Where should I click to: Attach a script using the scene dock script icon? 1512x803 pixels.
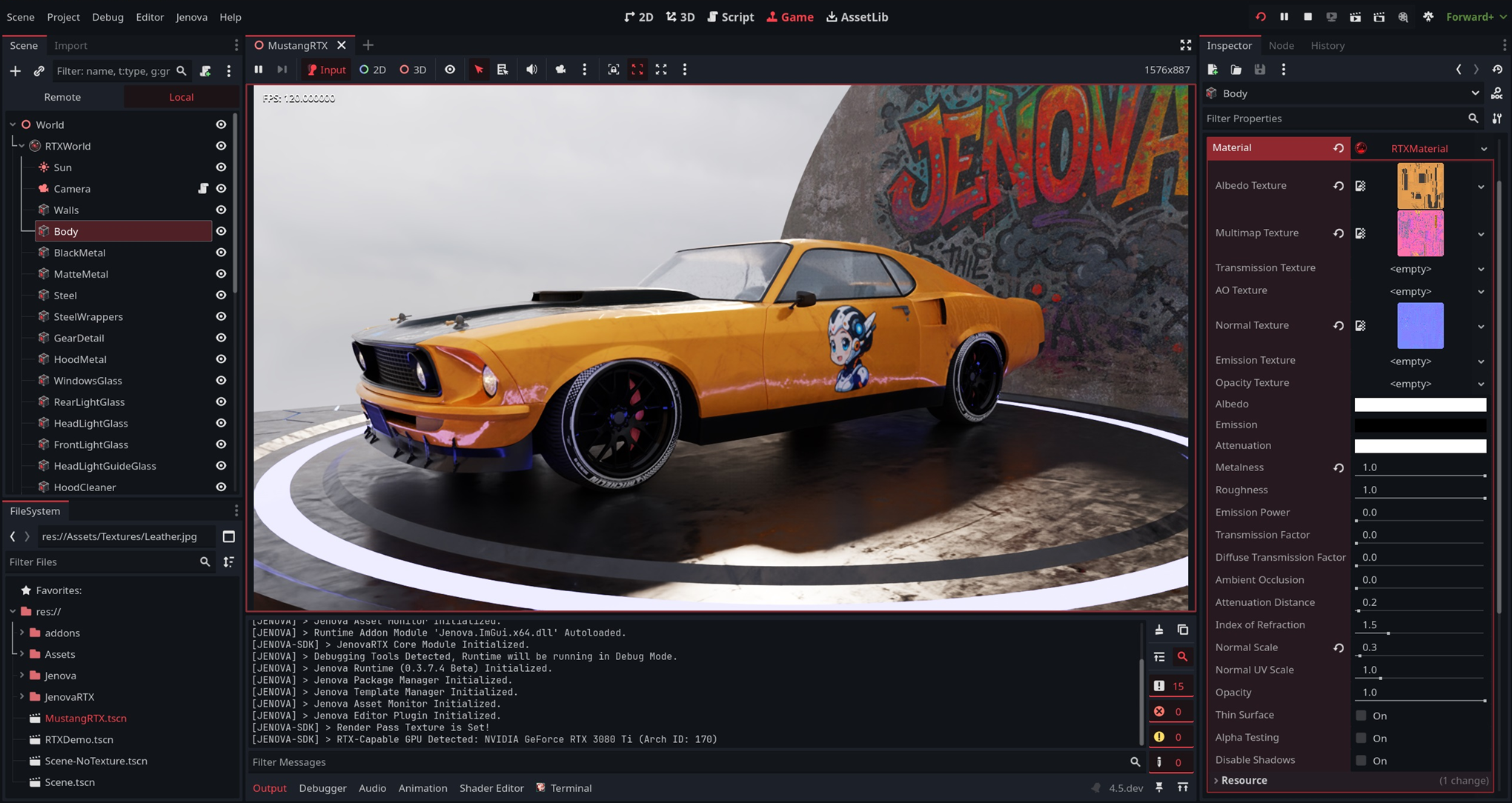[205, 71]
